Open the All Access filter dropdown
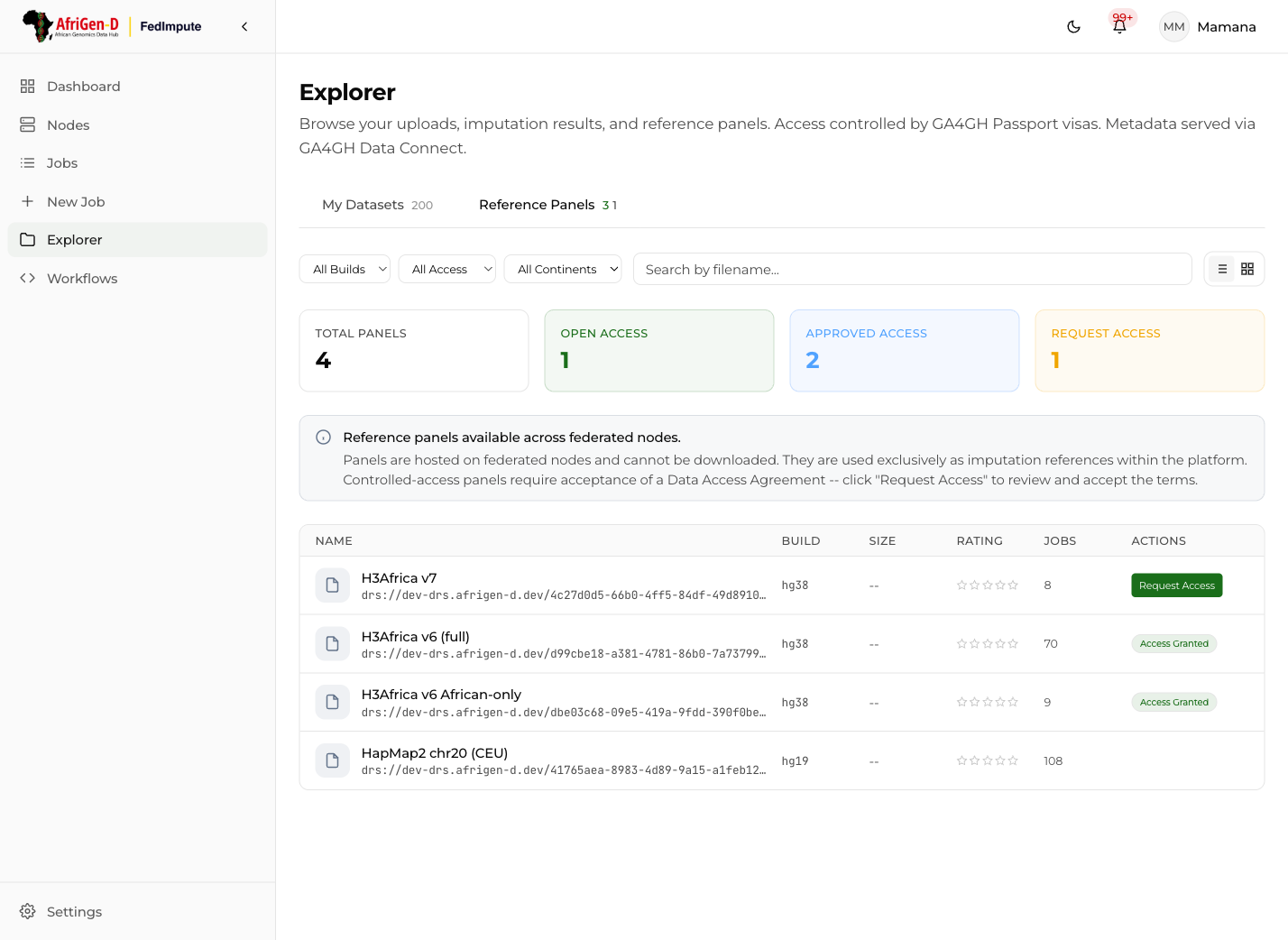 [447, 269]
